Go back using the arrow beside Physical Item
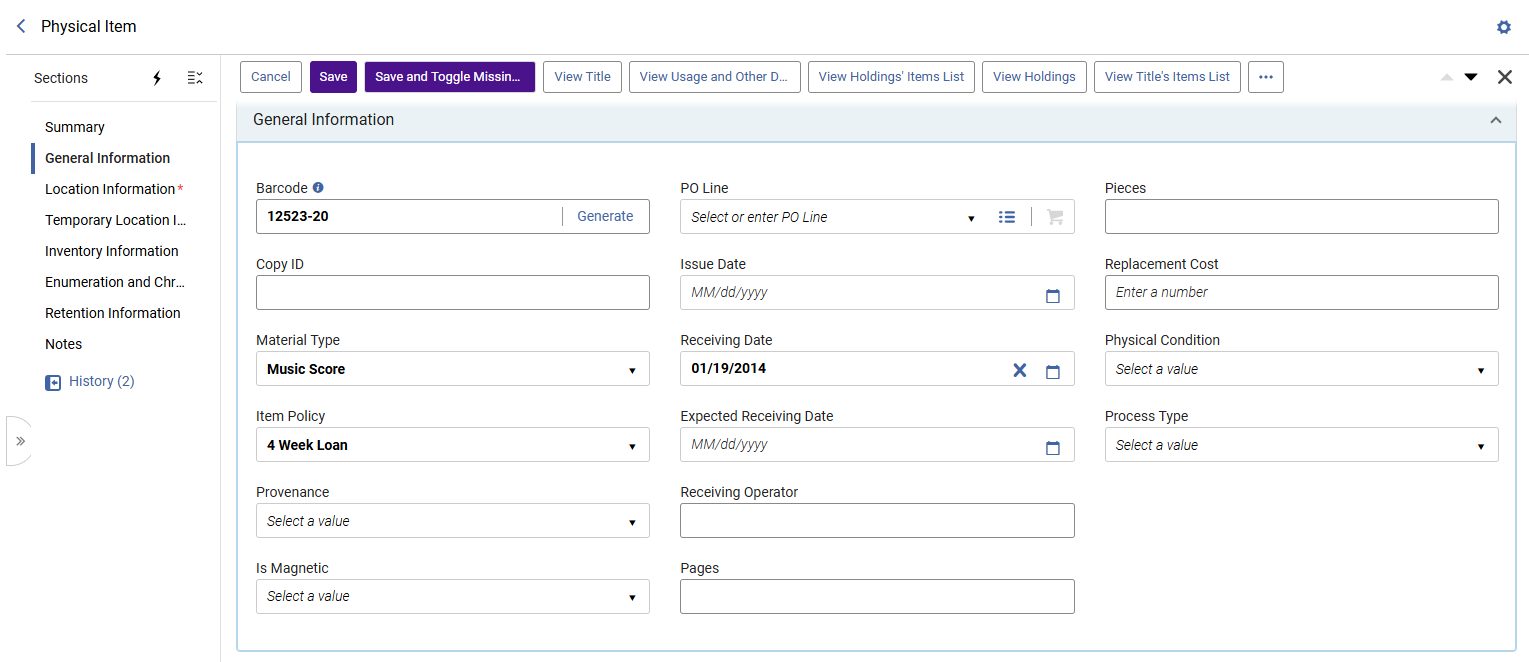 (x=21, y=27)
